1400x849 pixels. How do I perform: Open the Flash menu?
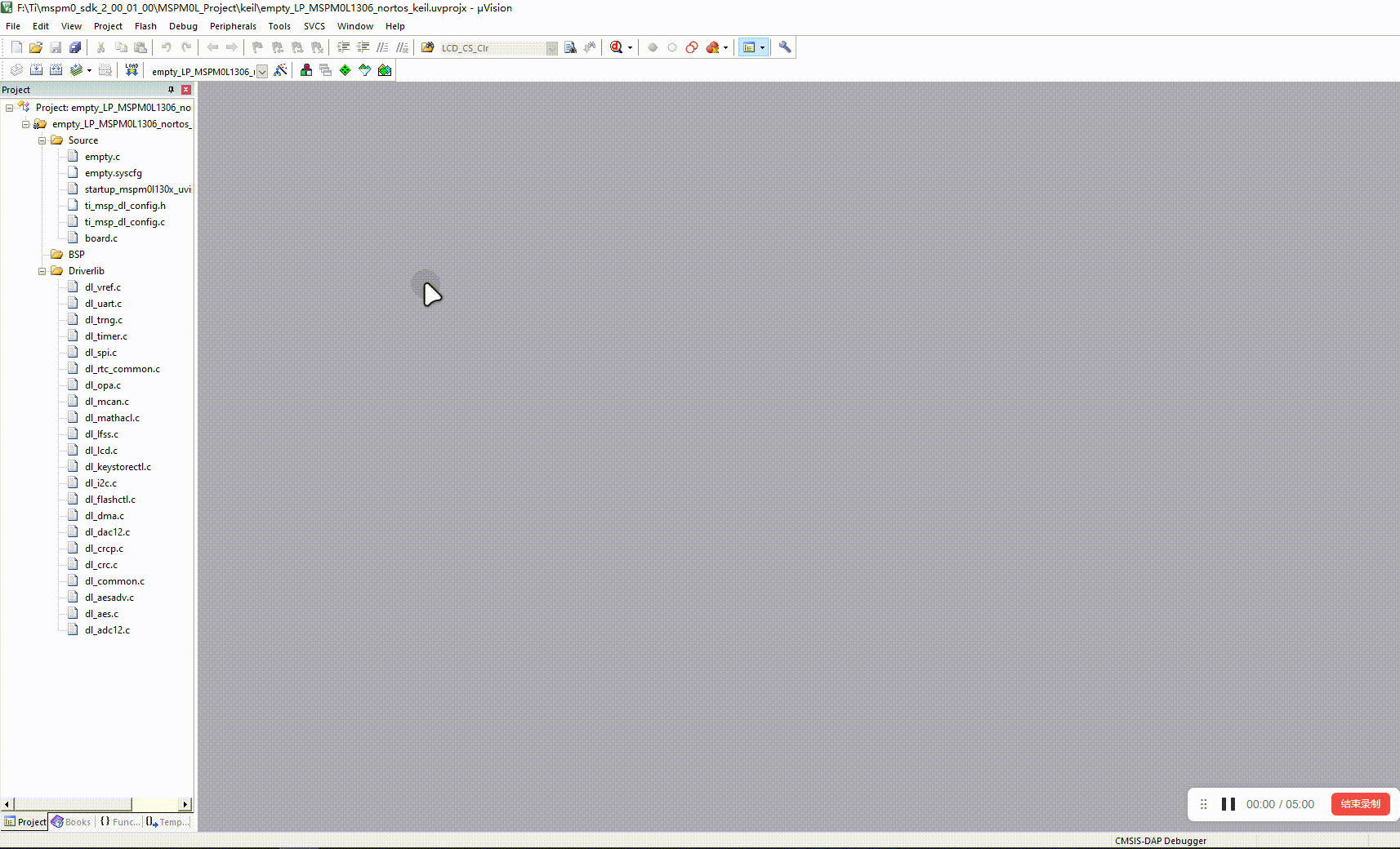pos(145,26)
